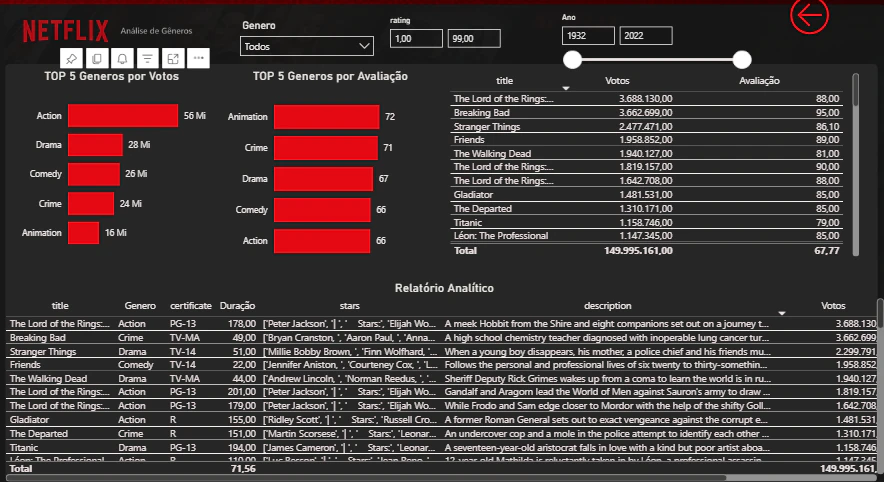Select the Animation bar in Avaliação chart
The width and height of the screenshot is (884, 482).
click(x=326, y=117)
